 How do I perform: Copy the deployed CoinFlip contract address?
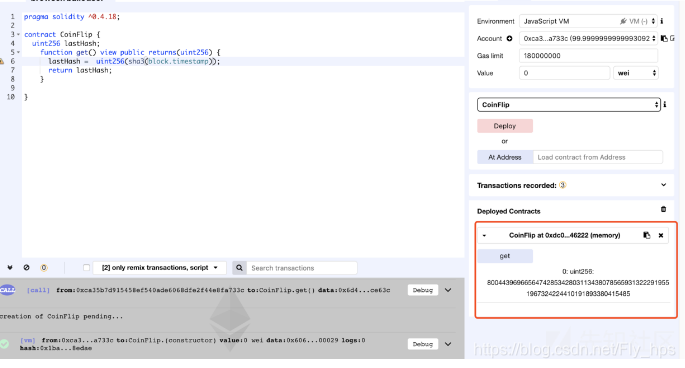pos(647,235)
